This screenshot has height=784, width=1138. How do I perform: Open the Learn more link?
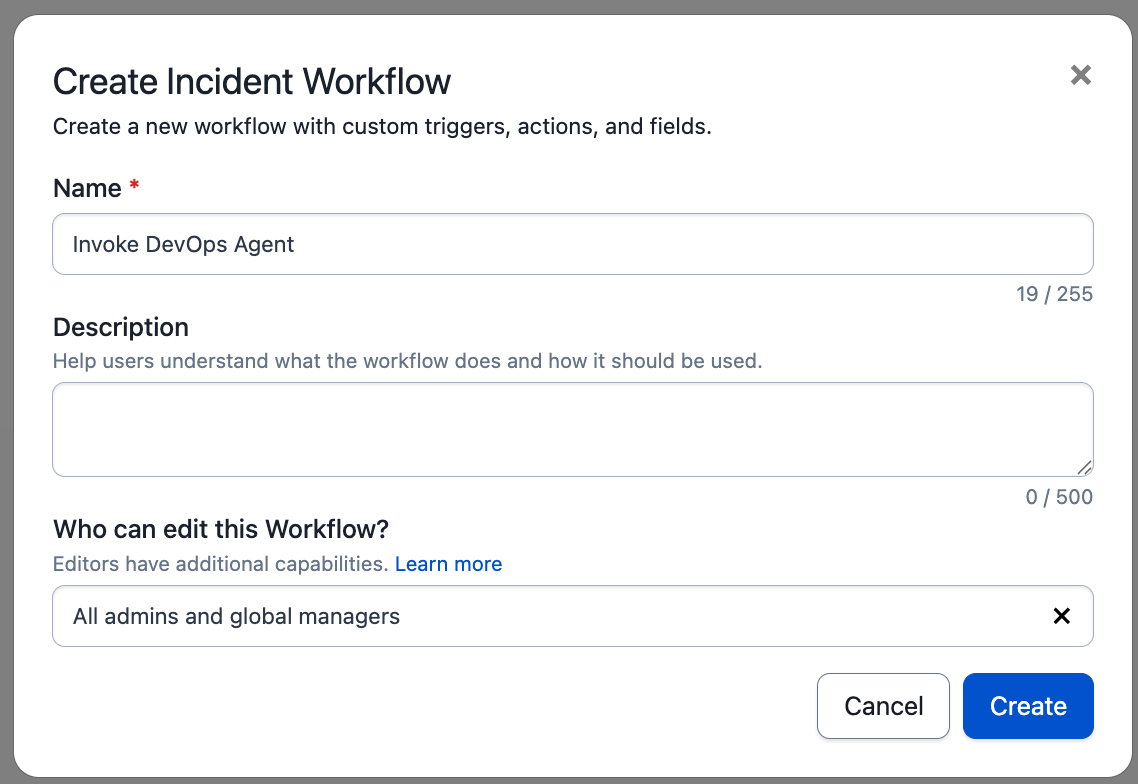[x=448, y=564]
